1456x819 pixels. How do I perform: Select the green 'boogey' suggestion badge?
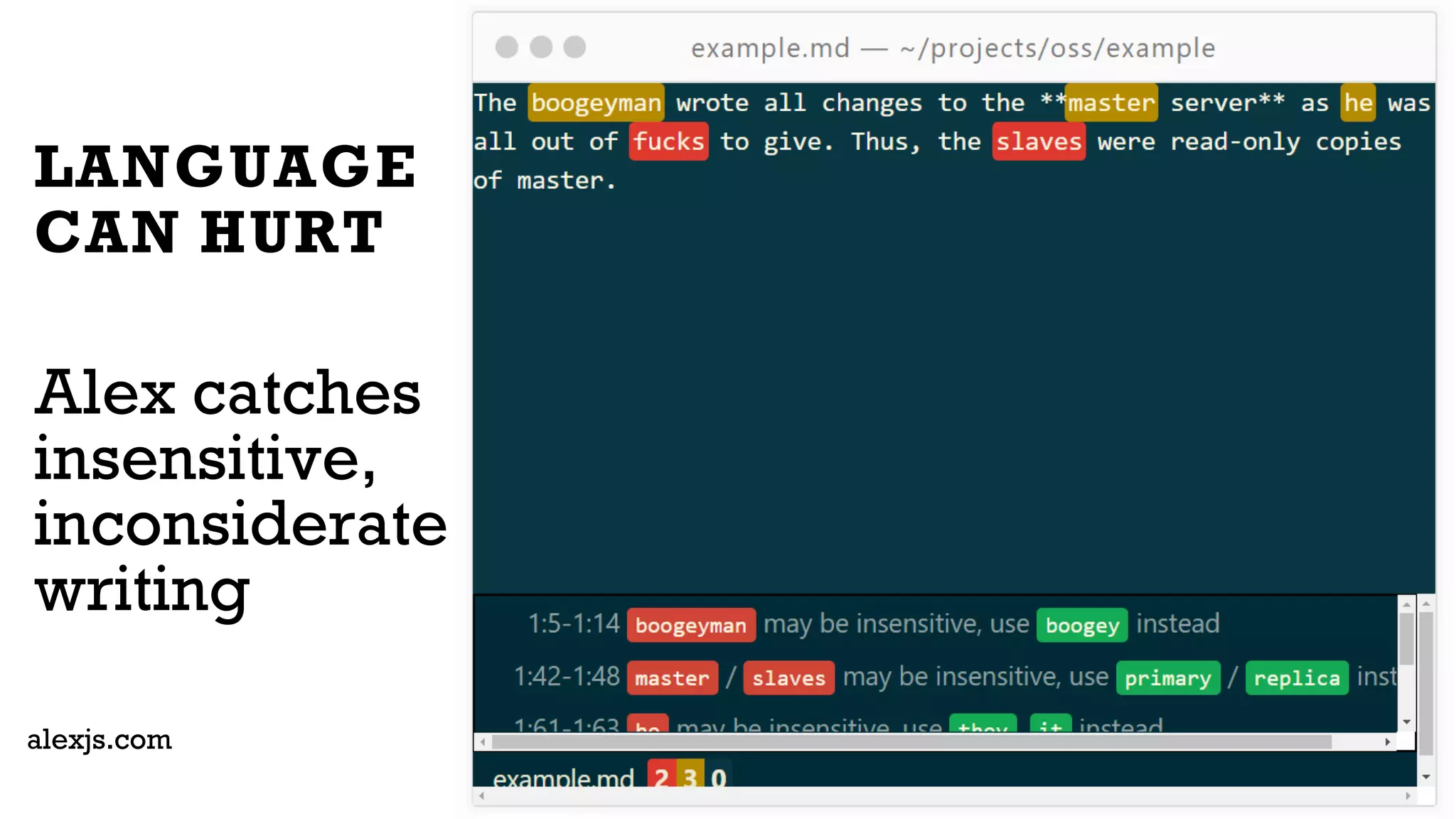tap(1081, 625)
